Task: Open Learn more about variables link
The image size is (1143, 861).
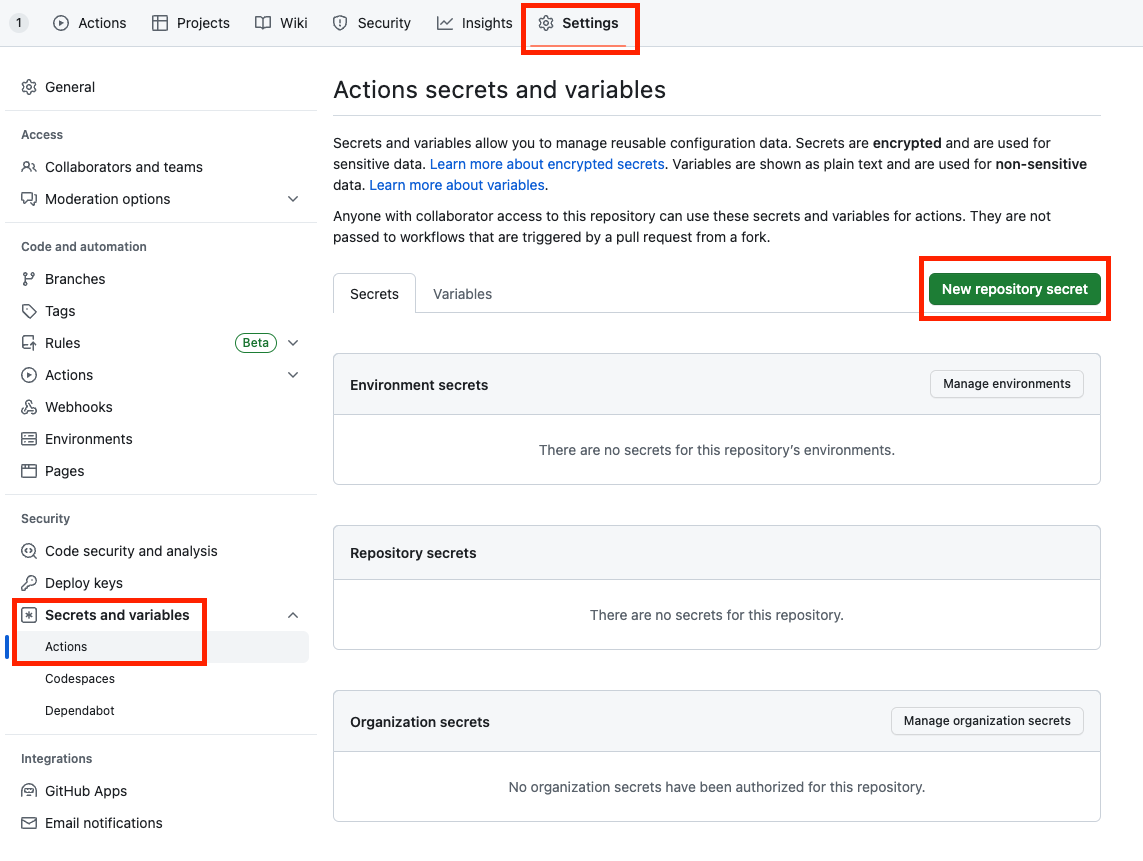Action: point(457,185)
